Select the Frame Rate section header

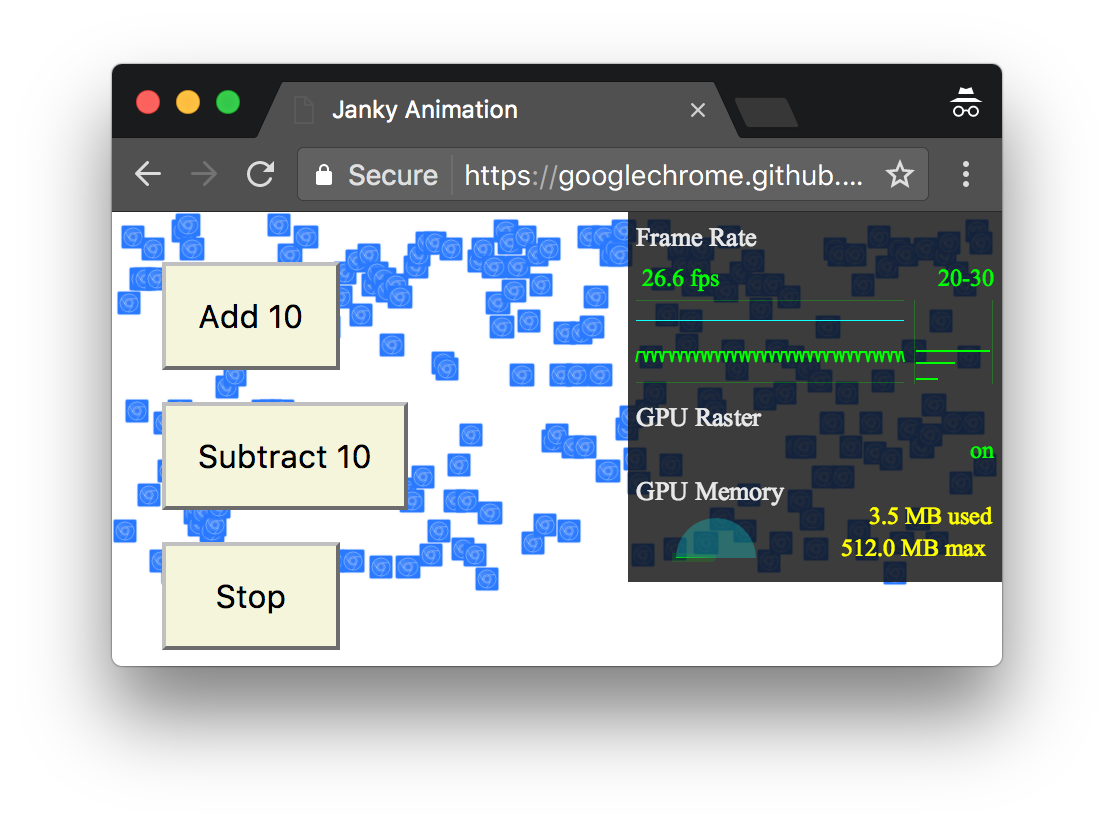coord(696,238)
